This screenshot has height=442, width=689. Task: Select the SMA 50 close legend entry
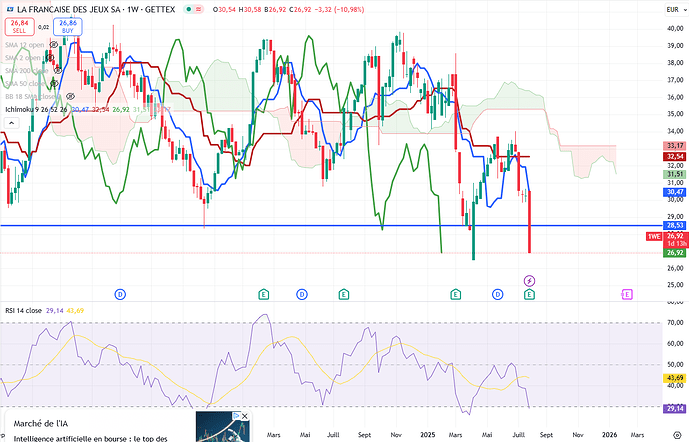(x=29, y=84)
